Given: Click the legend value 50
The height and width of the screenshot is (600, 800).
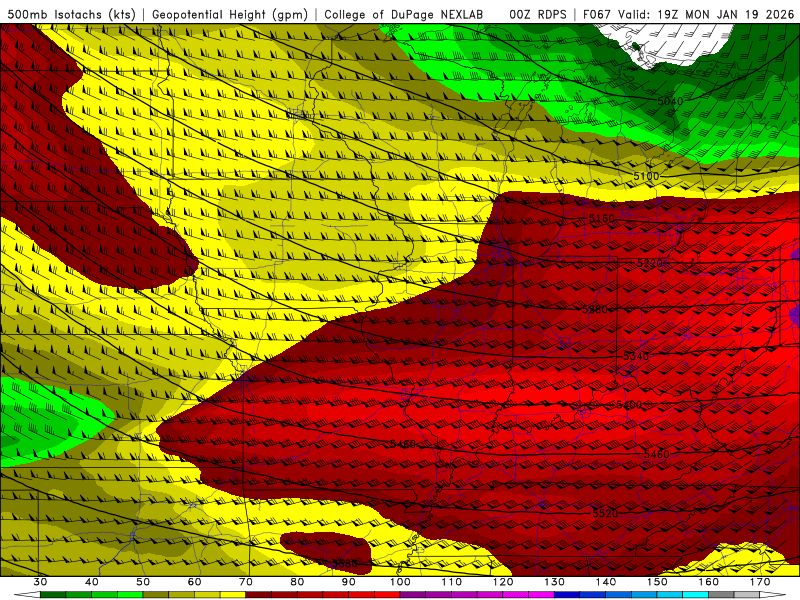Looking at the screenshot, I should point(143,582).
